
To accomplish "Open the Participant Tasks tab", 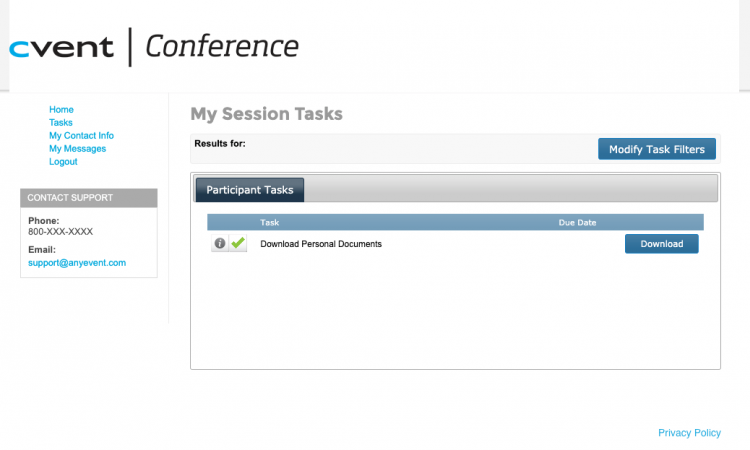I will point(249,189).
